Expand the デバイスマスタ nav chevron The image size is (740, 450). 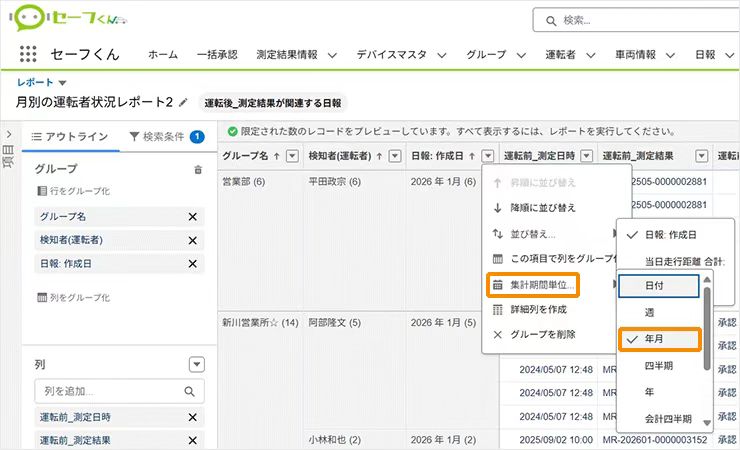442,55
